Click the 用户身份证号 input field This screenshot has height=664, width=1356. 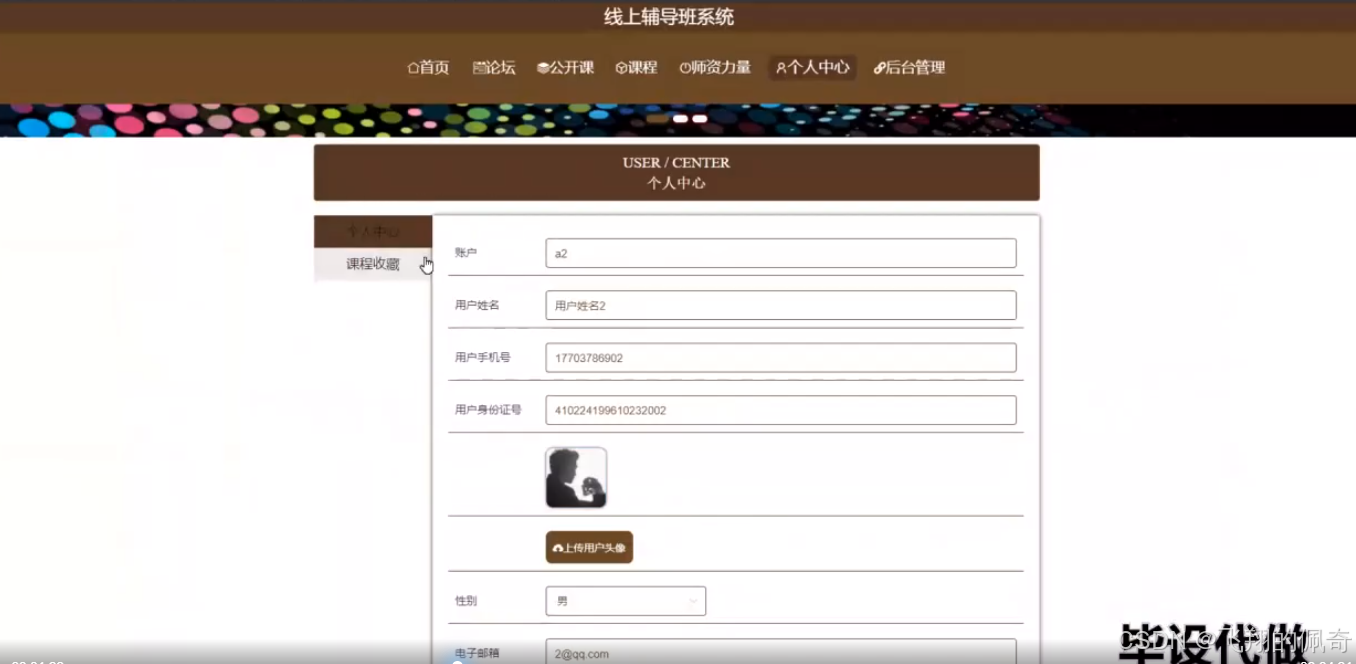pos(781,410)
